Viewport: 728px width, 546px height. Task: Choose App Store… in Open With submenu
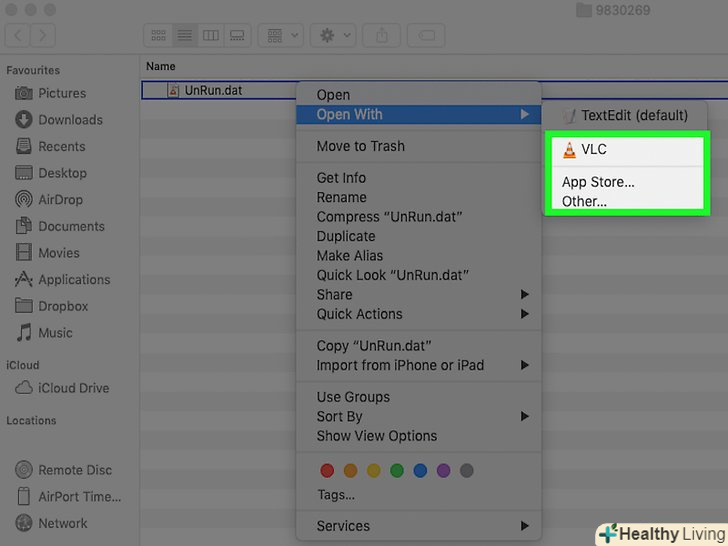[627, 182]
